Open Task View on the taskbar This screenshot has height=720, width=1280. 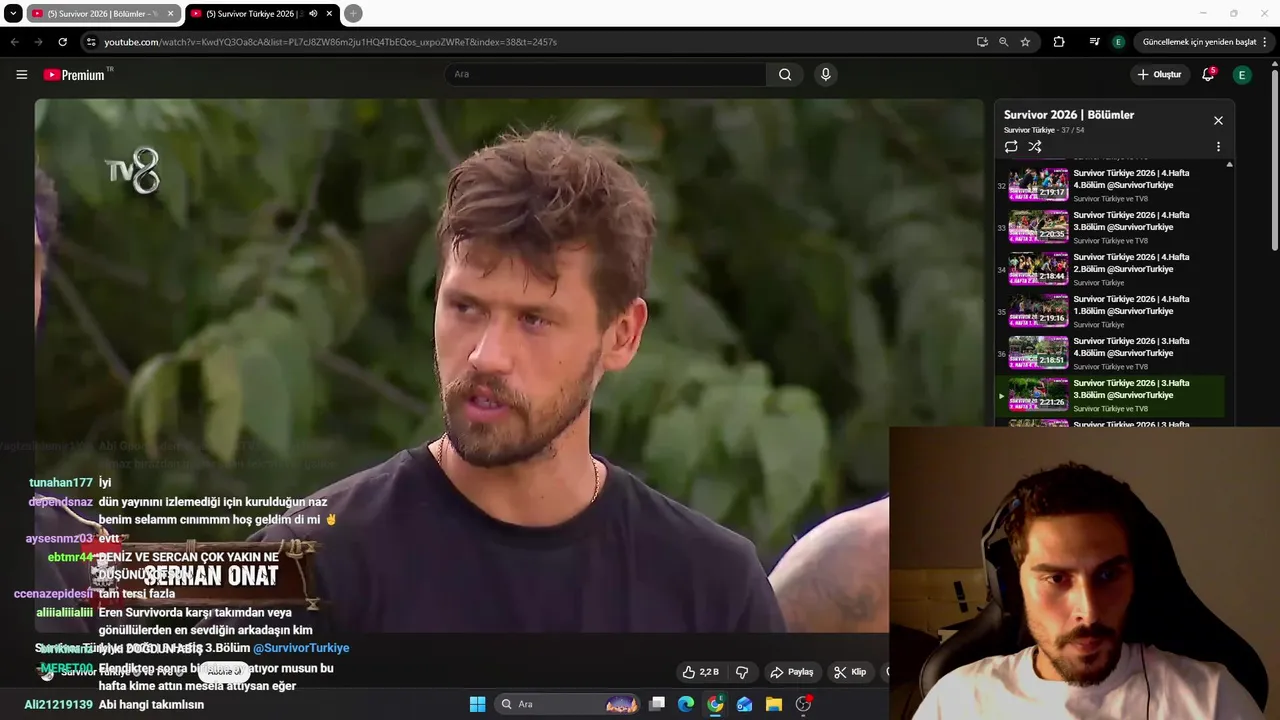coord(657,704)
